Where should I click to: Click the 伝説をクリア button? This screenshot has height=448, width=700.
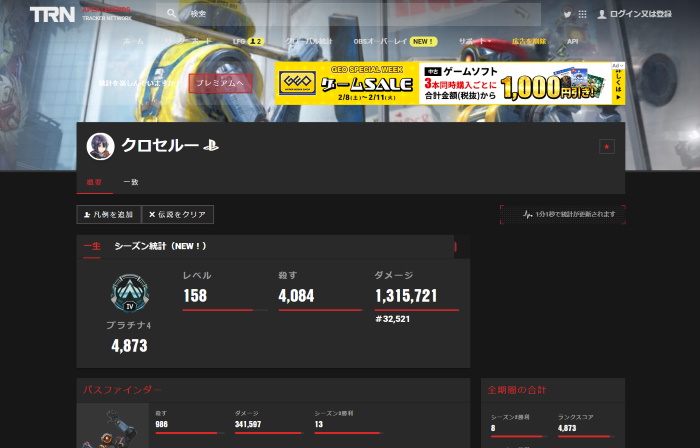click(178, 215)
